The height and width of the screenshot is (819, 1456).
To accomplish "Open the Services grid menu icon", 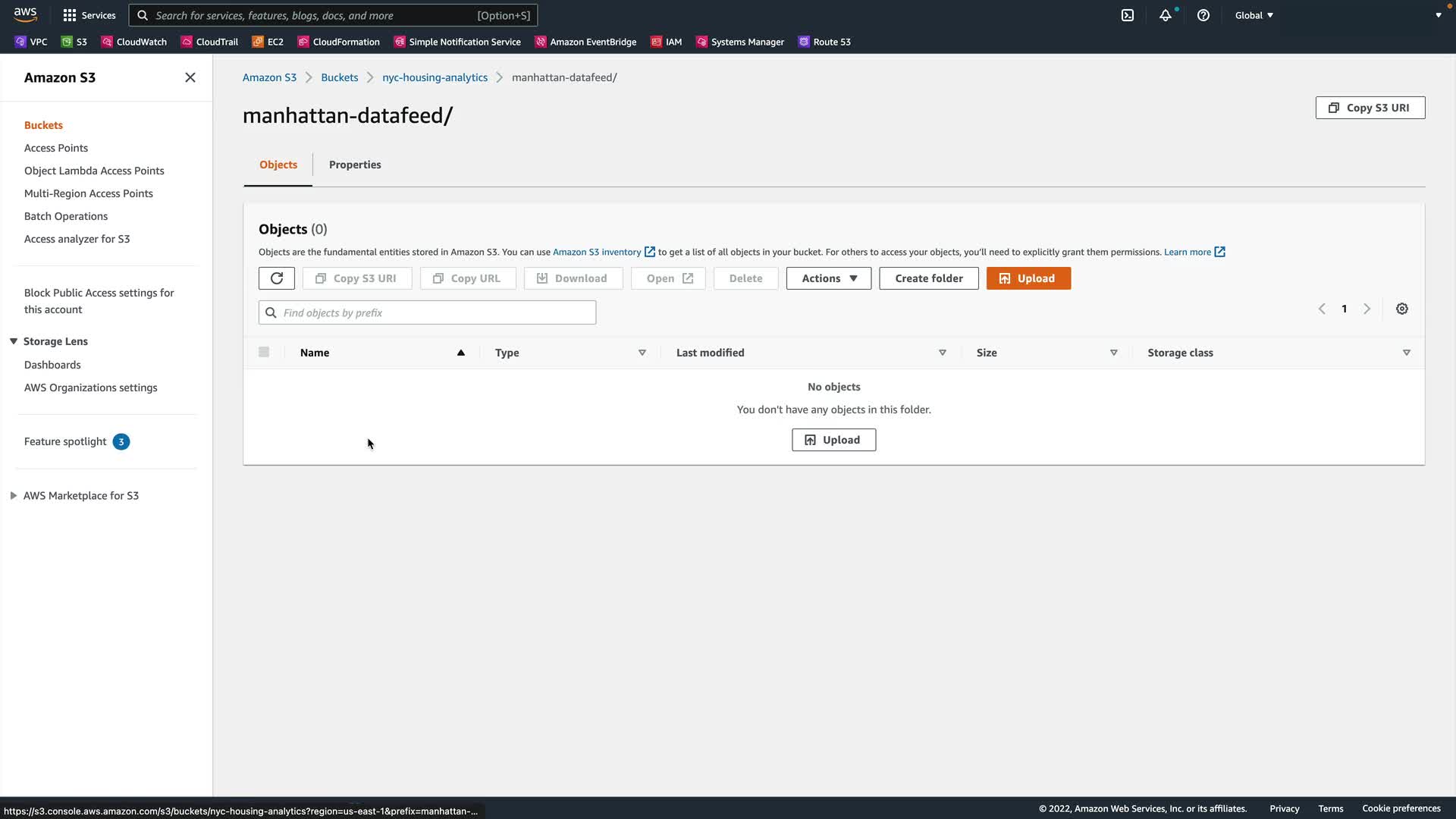I will click(x=70, y=15).
